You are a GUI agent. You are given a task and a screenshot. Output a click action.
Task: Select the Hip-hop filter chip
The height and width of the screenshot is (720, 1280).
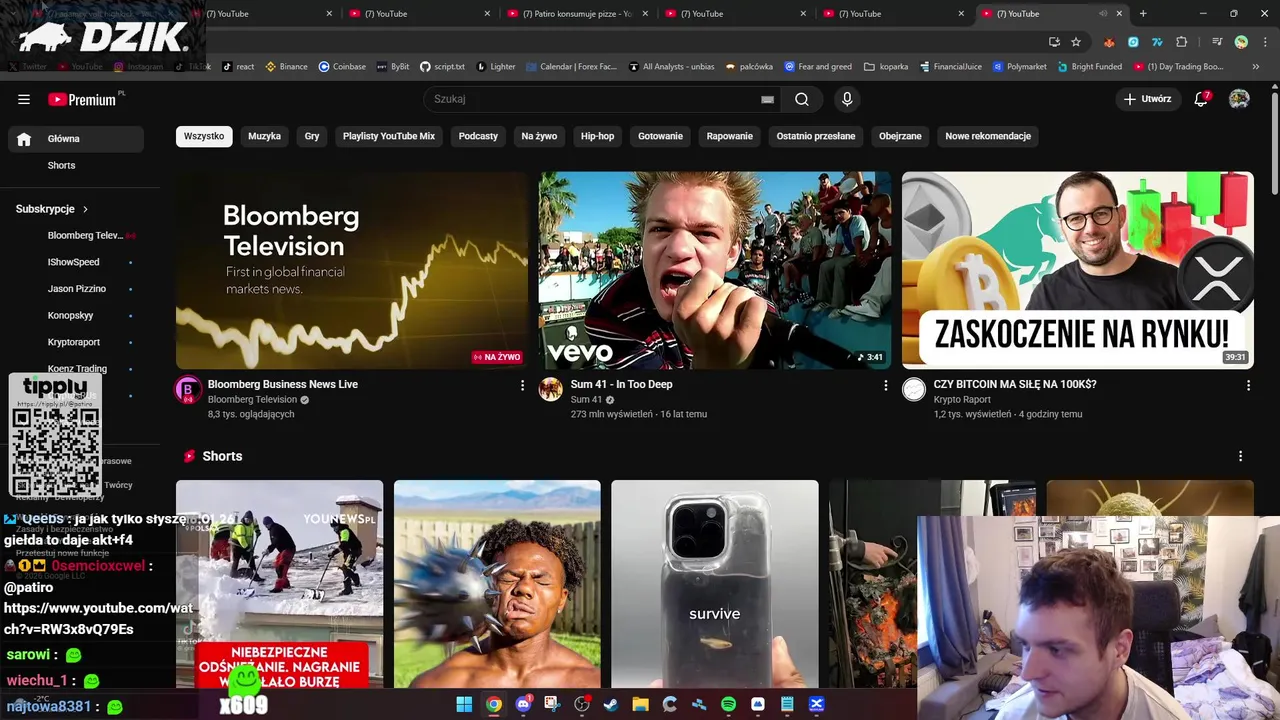coord(598,136)
